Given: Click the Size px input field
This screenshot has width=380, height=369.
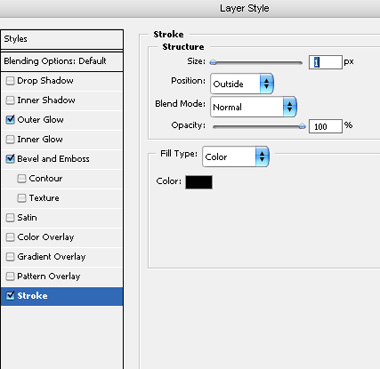Looking at the screenshot, I should (x=326, y=62).
